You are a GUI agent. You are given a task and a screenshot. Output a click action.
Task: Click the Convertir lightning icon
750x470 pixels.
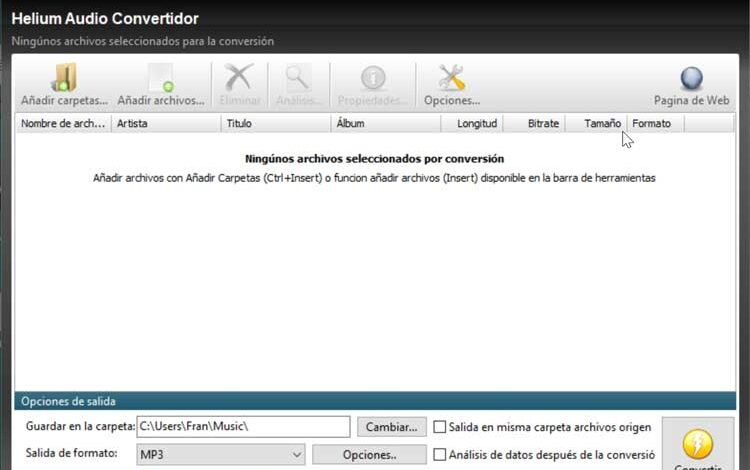[x=698, y=444]
